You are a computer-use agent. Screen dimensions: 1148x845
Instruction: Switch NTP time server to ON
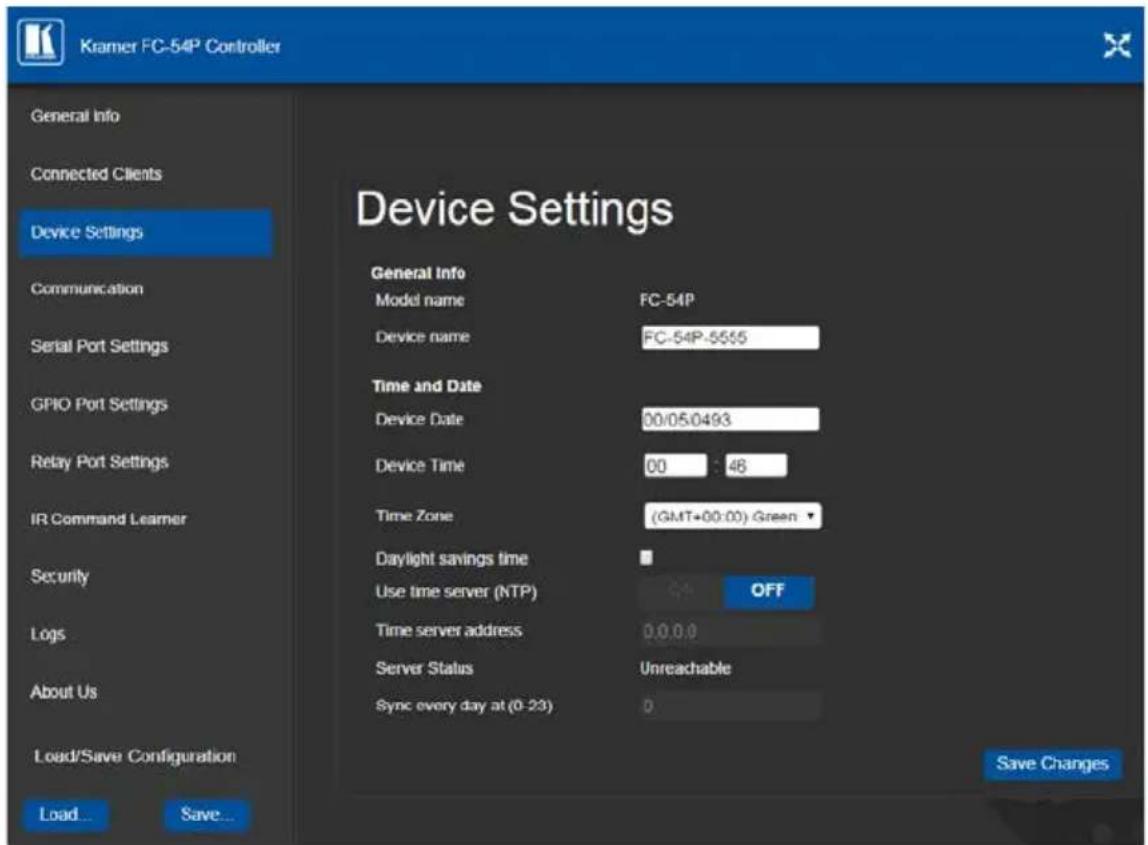point(682,592)
